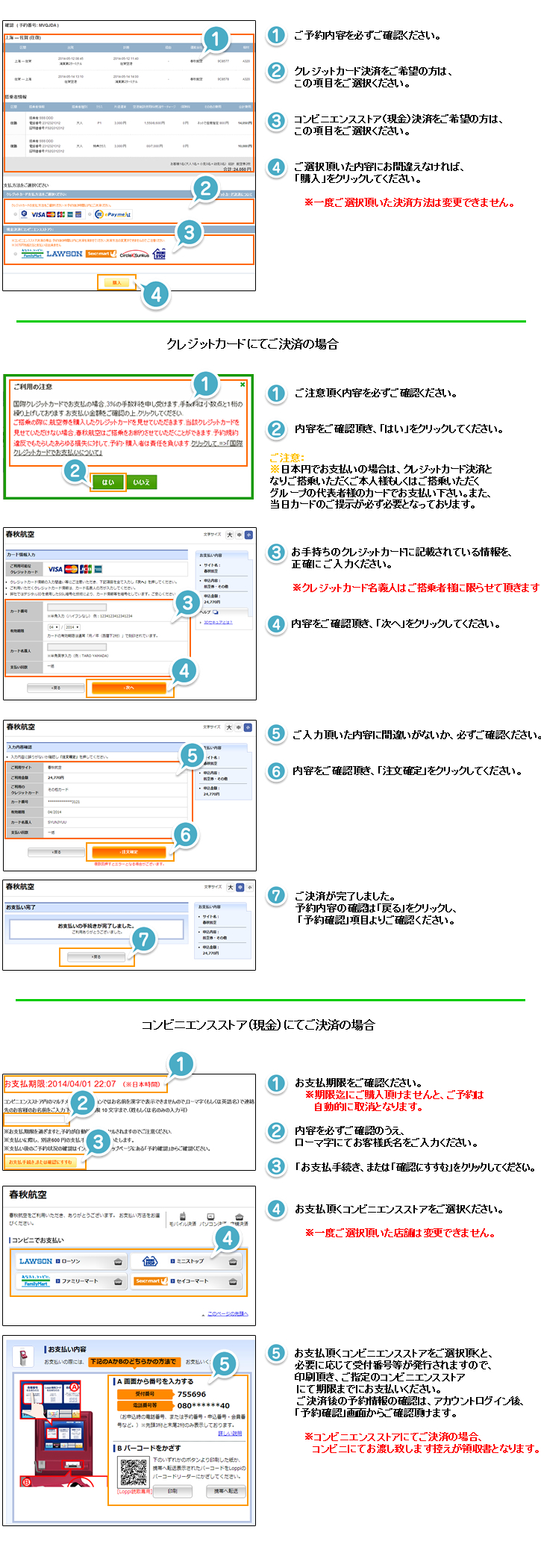
Task: Choose the ミニストップ convenience store button
Action: coord(186,1261)
